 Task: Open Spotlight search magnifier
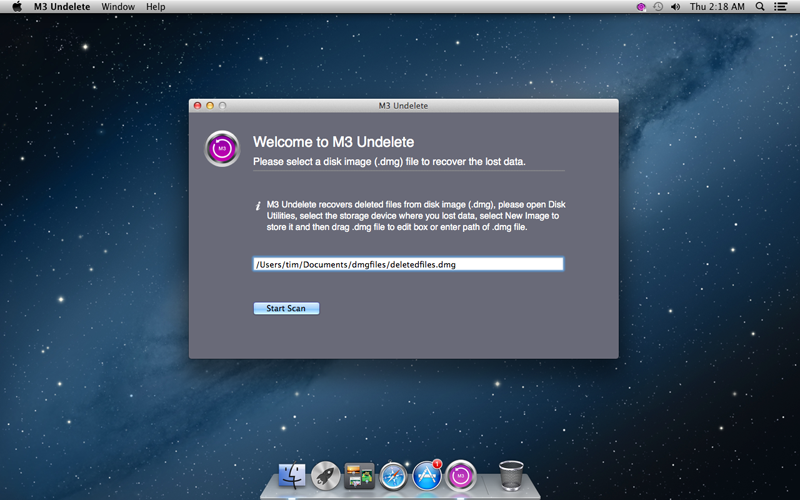760,7
